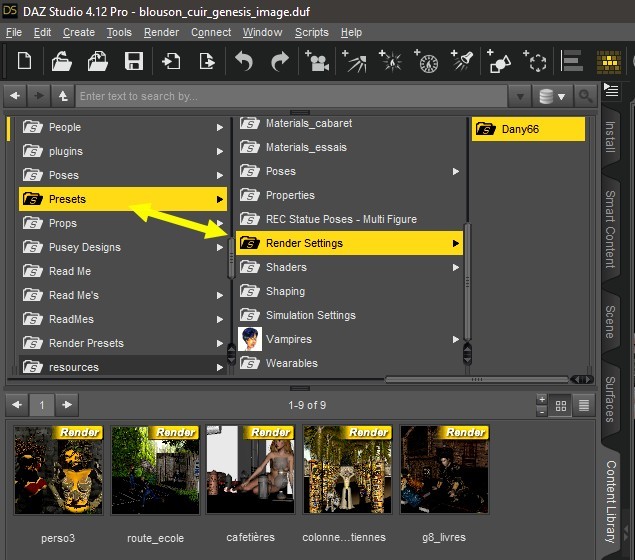
Task: Open the Scripts menu
Action: [x=311, y=32]
